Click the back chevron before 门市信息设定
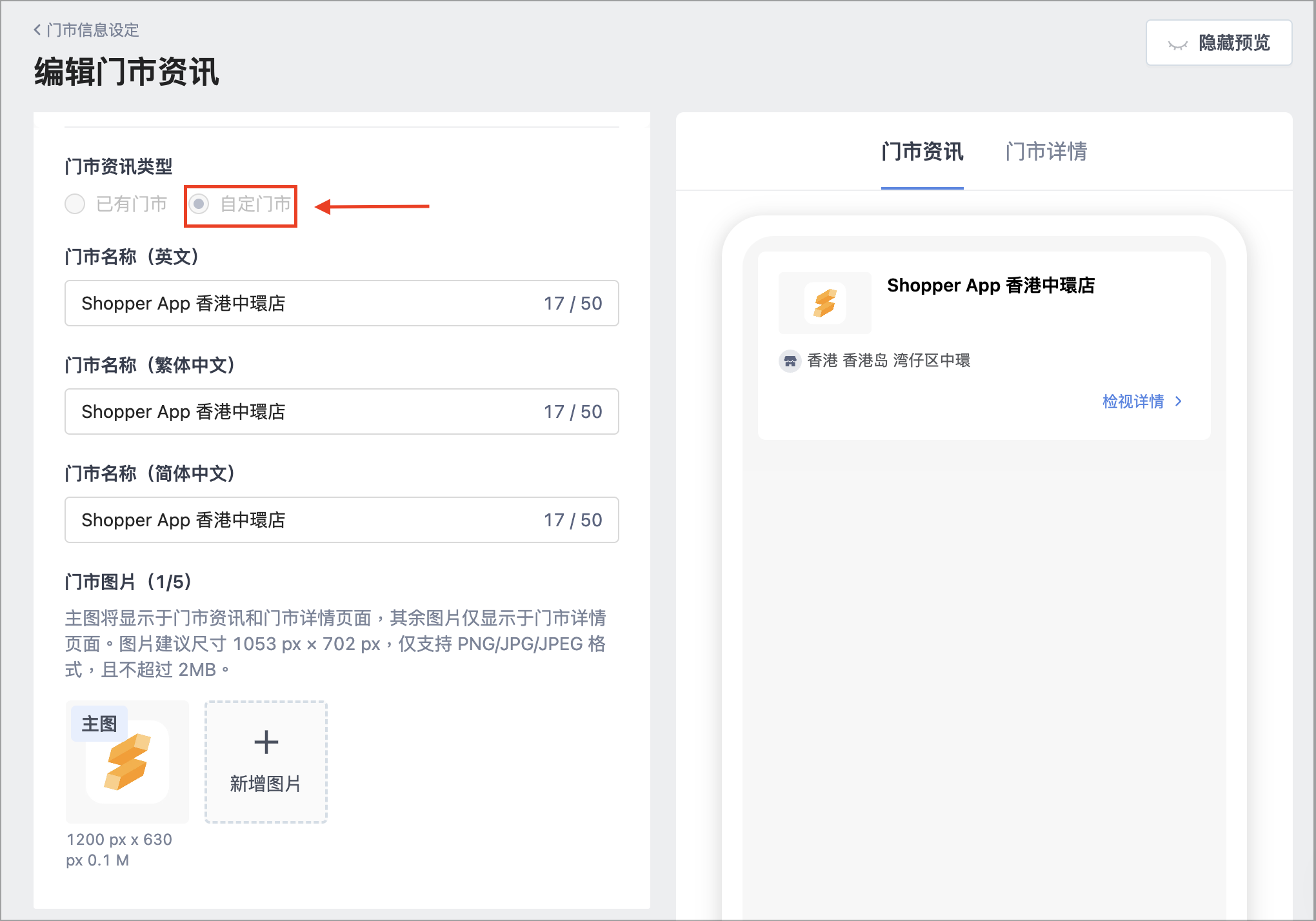Viewport: 1316px width, 921px height. click(x=37, y=30)
